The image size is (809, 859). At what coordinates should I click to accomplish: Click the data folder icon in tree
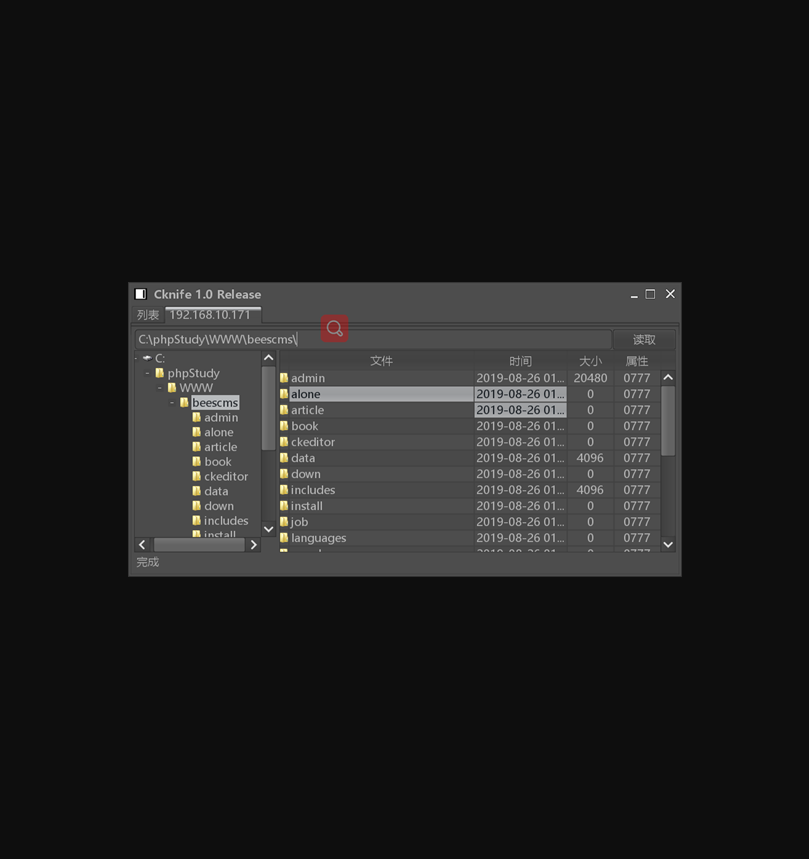tap(196, 491)
